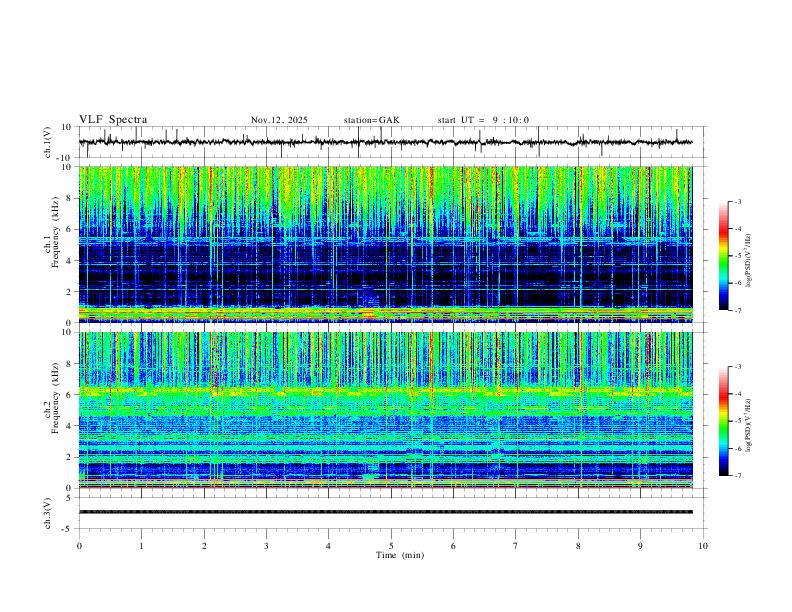Click the ch.1 spectrogram panel
The width and height of the screenshot is (792, 612).
pyautogui.click(x=386, y=244)
